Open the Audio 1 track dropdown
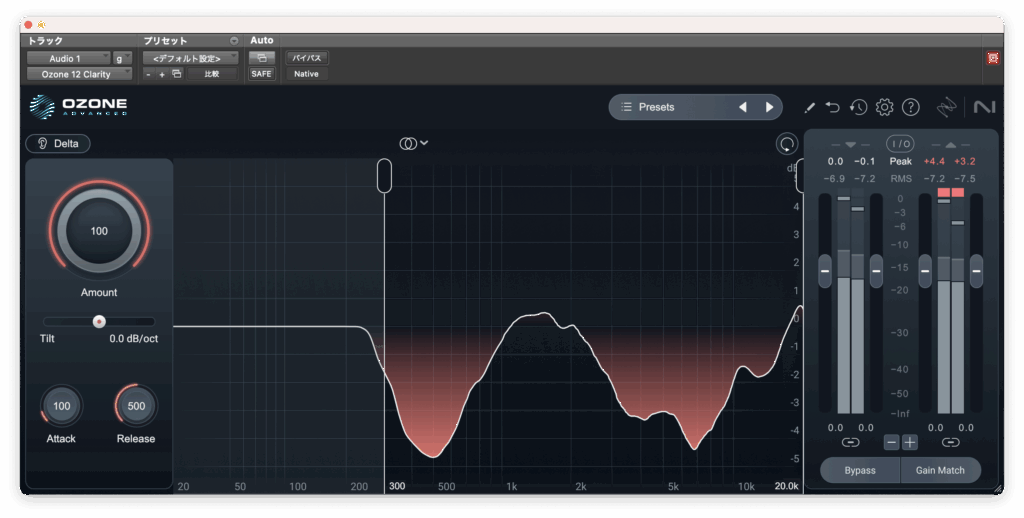This screenshot has width=1024, height=518. click(68, 58)
